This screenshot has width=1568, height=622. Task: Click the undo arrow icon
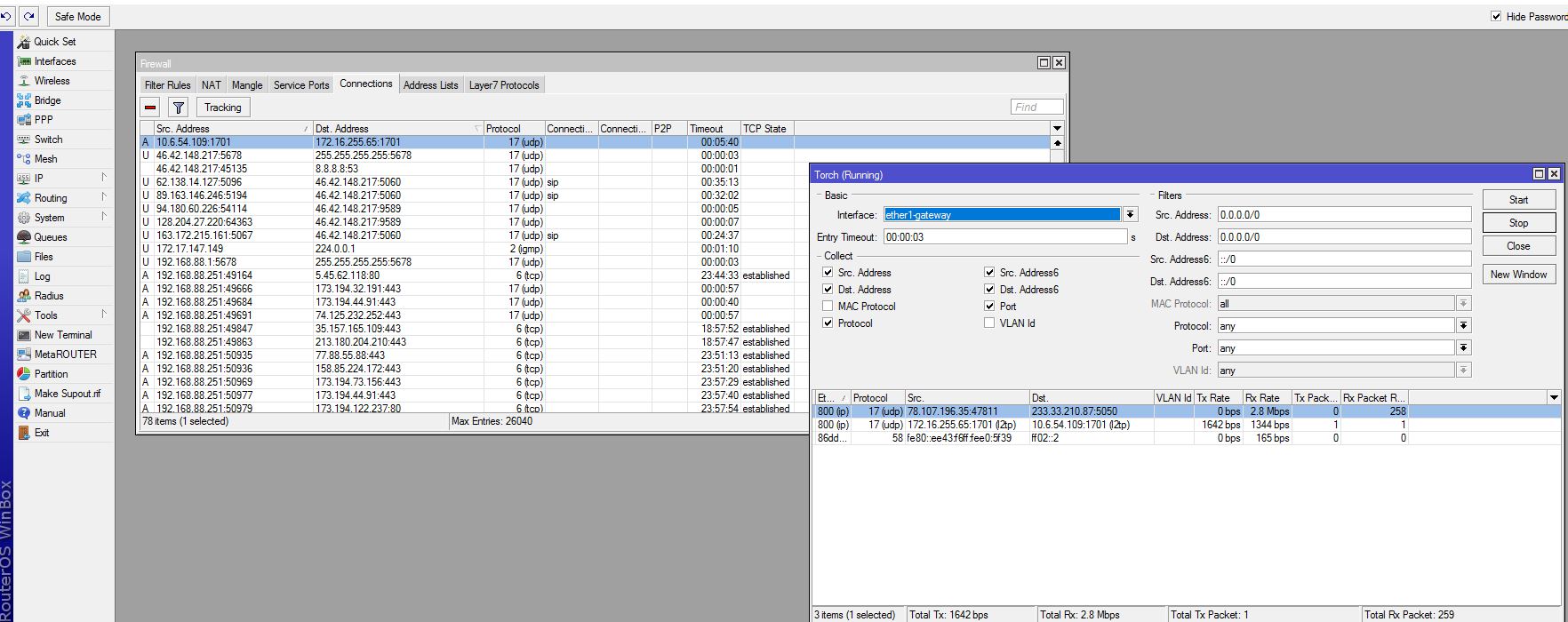point(6,16)
